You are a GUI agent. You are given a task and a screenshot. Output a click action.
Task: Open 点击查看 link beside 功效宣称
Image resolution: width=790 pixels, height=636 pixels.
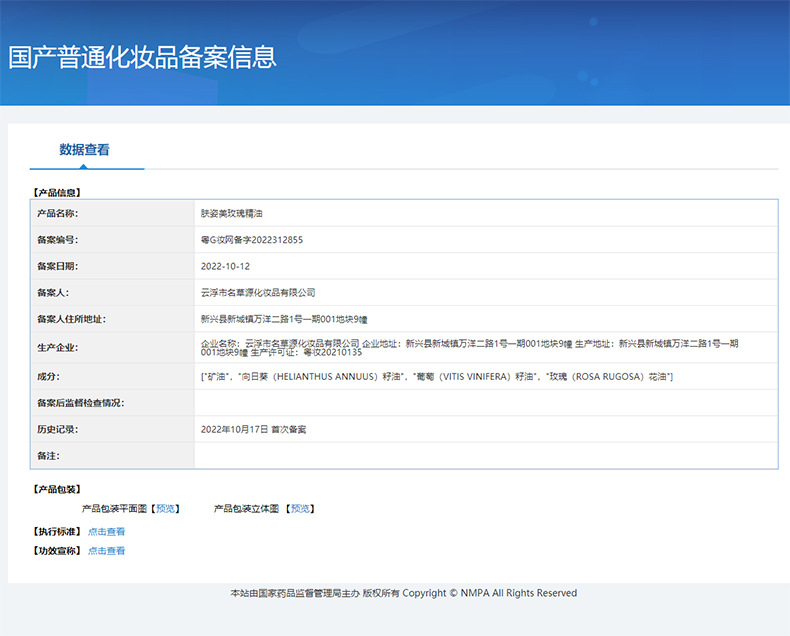coord(106,551)
